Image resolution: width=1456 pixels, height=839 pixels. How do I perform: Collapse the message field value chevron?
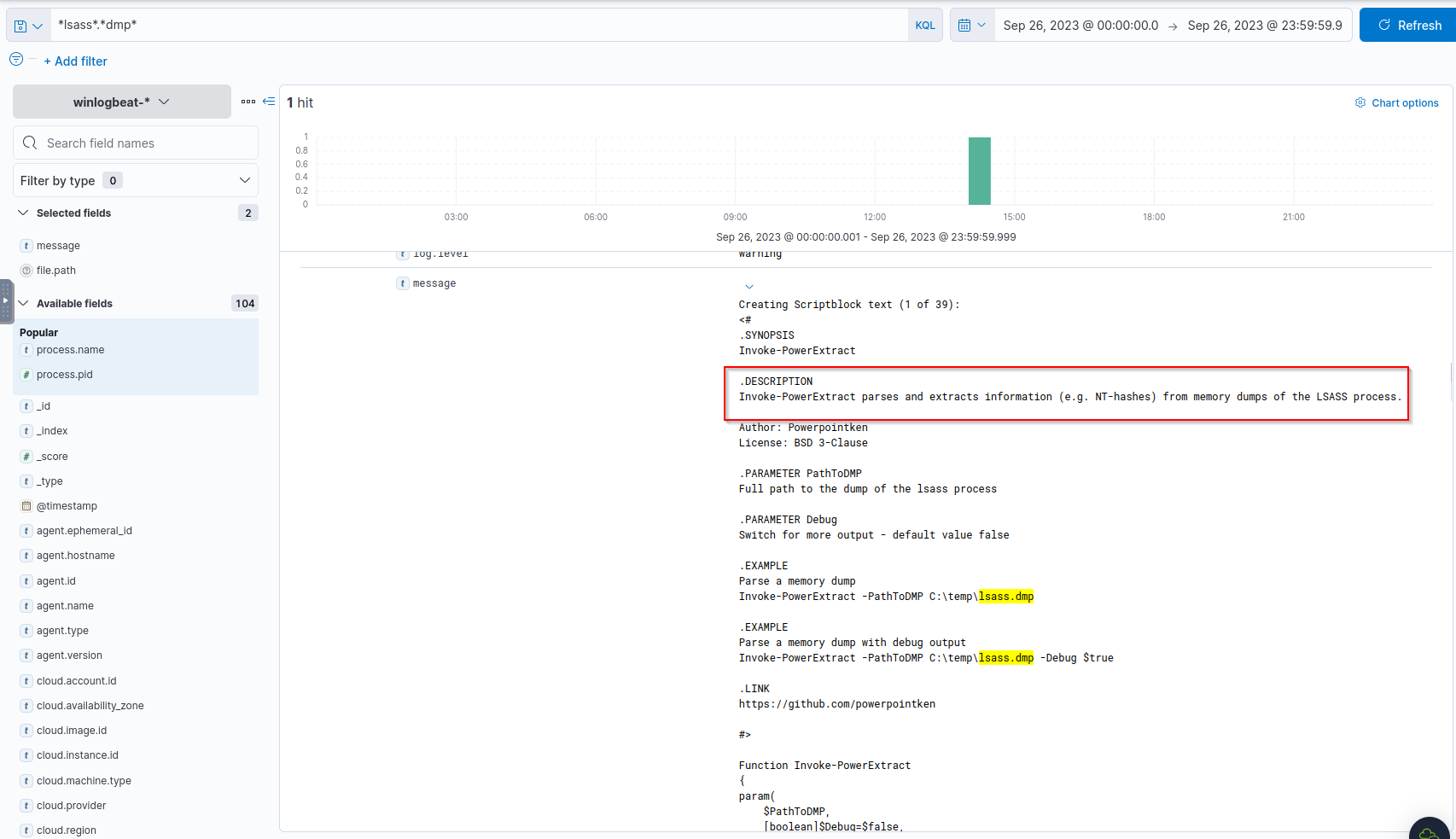click(749, 287)
